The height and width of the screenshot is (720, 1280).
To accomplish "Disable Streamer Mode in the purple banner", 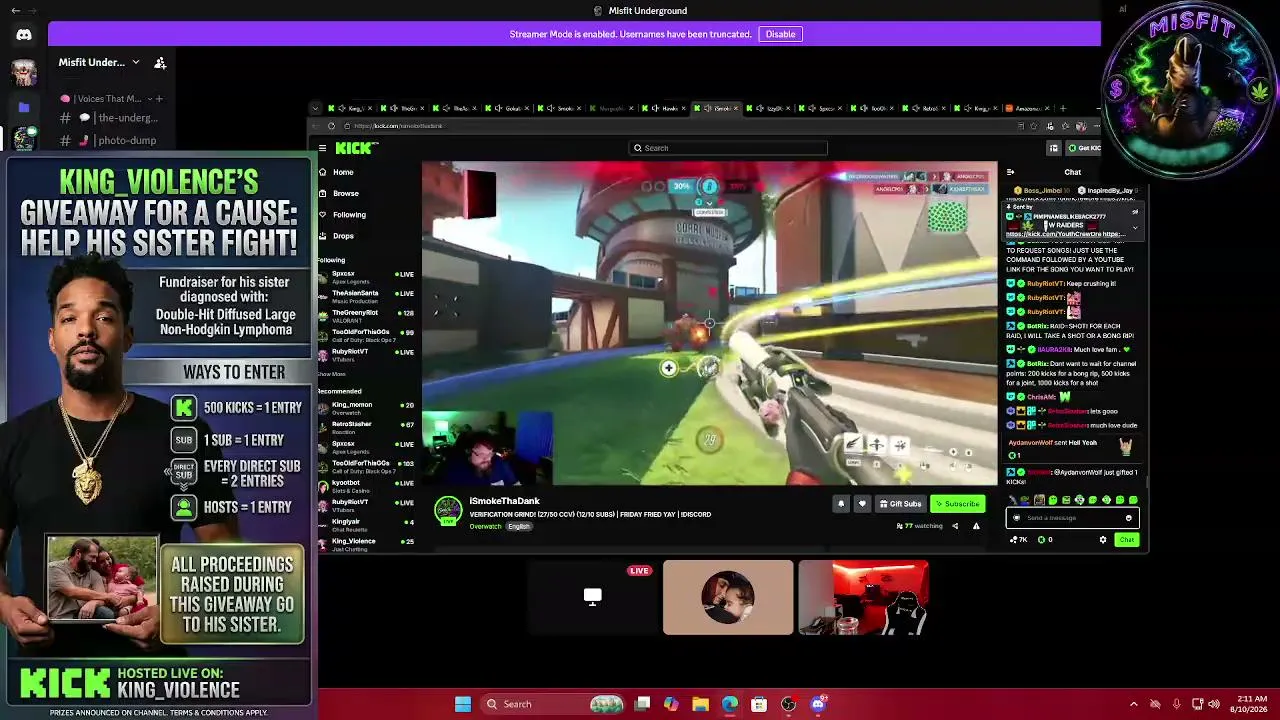I will click(780, 34).
